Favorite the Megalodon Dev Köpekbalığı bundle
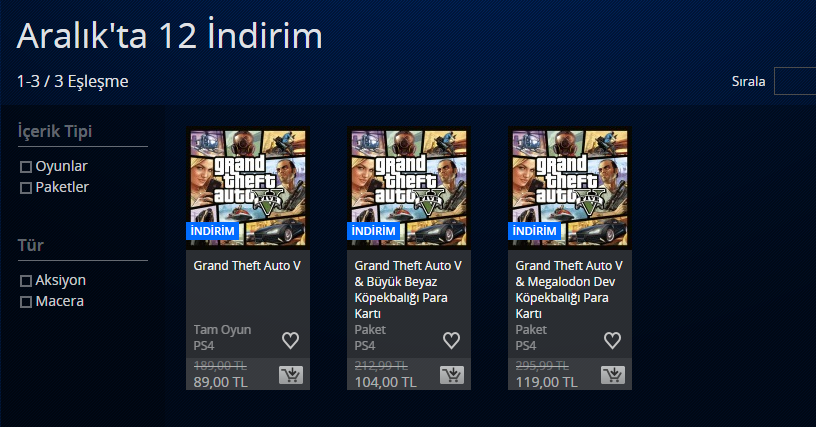The image size is (816, 427). click(x=612, y=340)
